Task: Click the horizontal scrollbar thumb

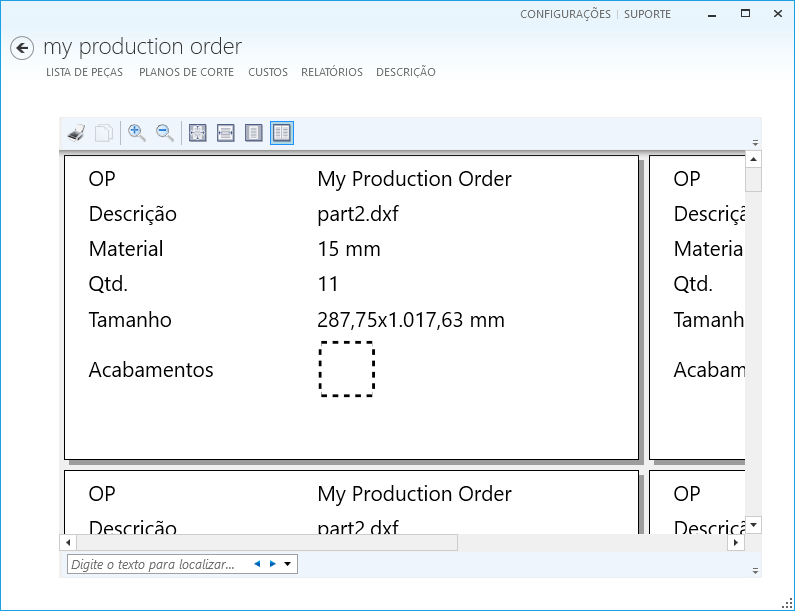Action: coord(267,543)
